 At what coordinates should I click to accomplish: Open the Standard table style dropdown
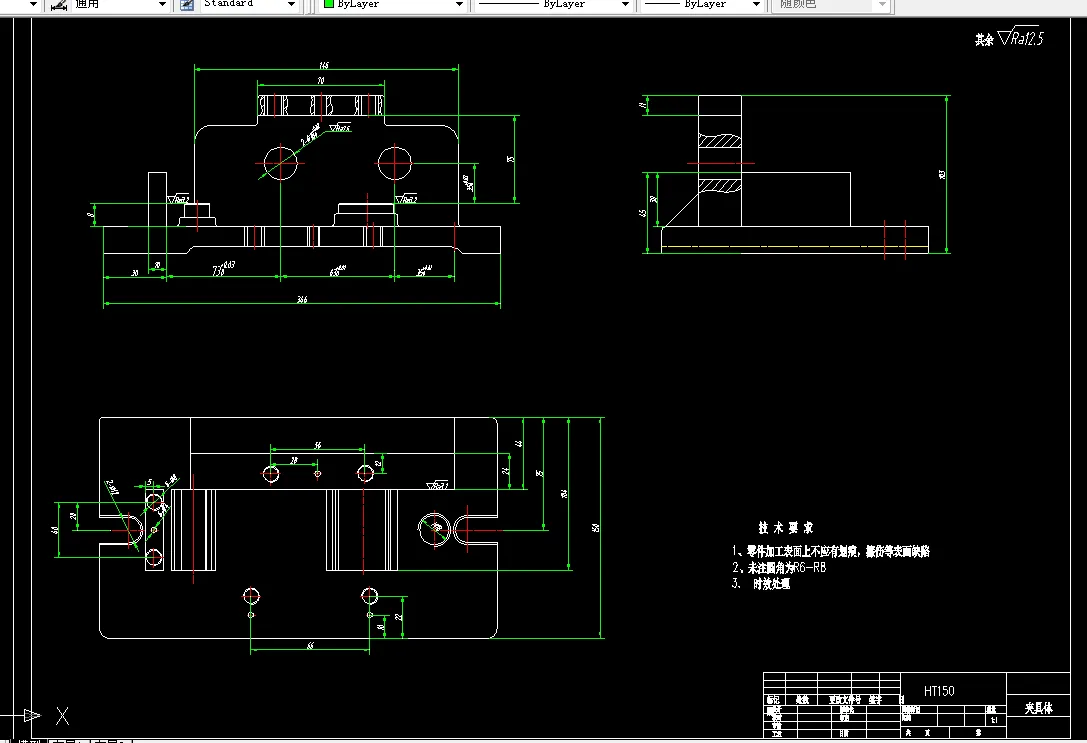click(x=292, y=4)
